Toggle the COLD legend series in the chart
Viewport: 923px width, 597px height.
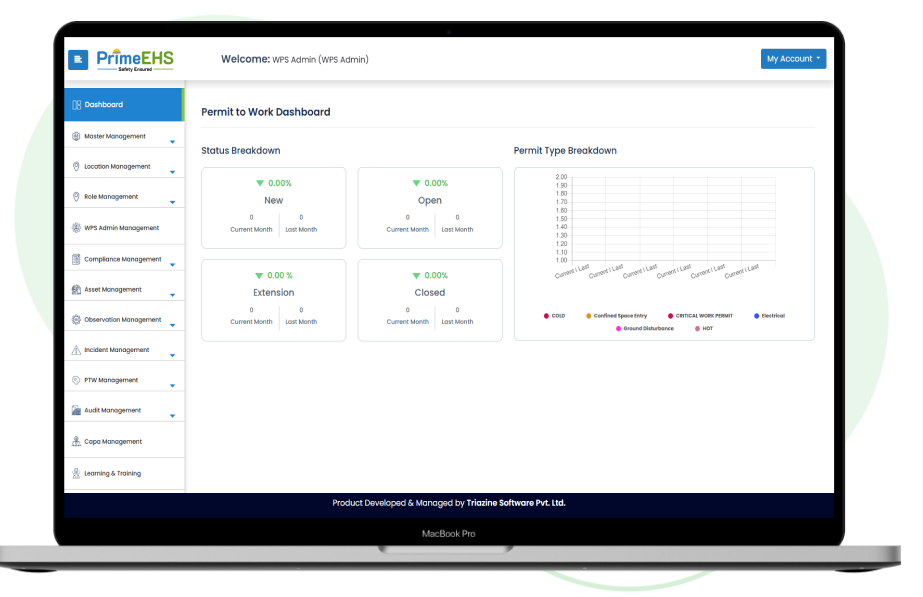554,316
